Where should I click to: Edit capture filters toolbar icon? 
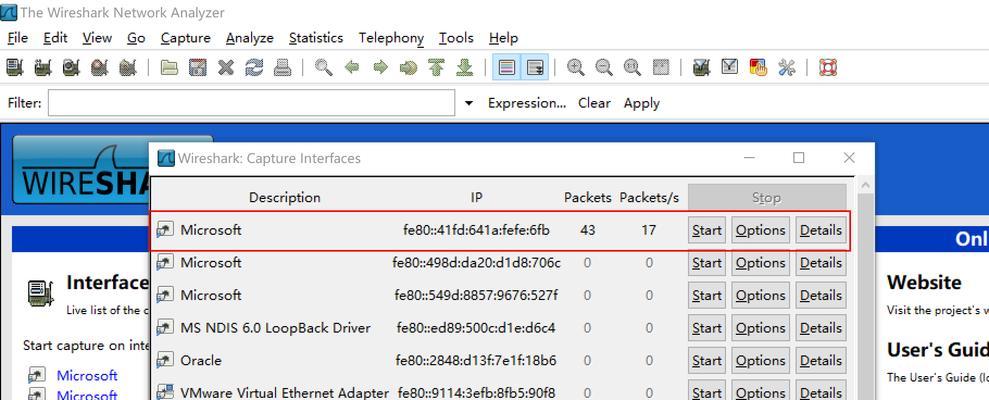pos(701,68)
